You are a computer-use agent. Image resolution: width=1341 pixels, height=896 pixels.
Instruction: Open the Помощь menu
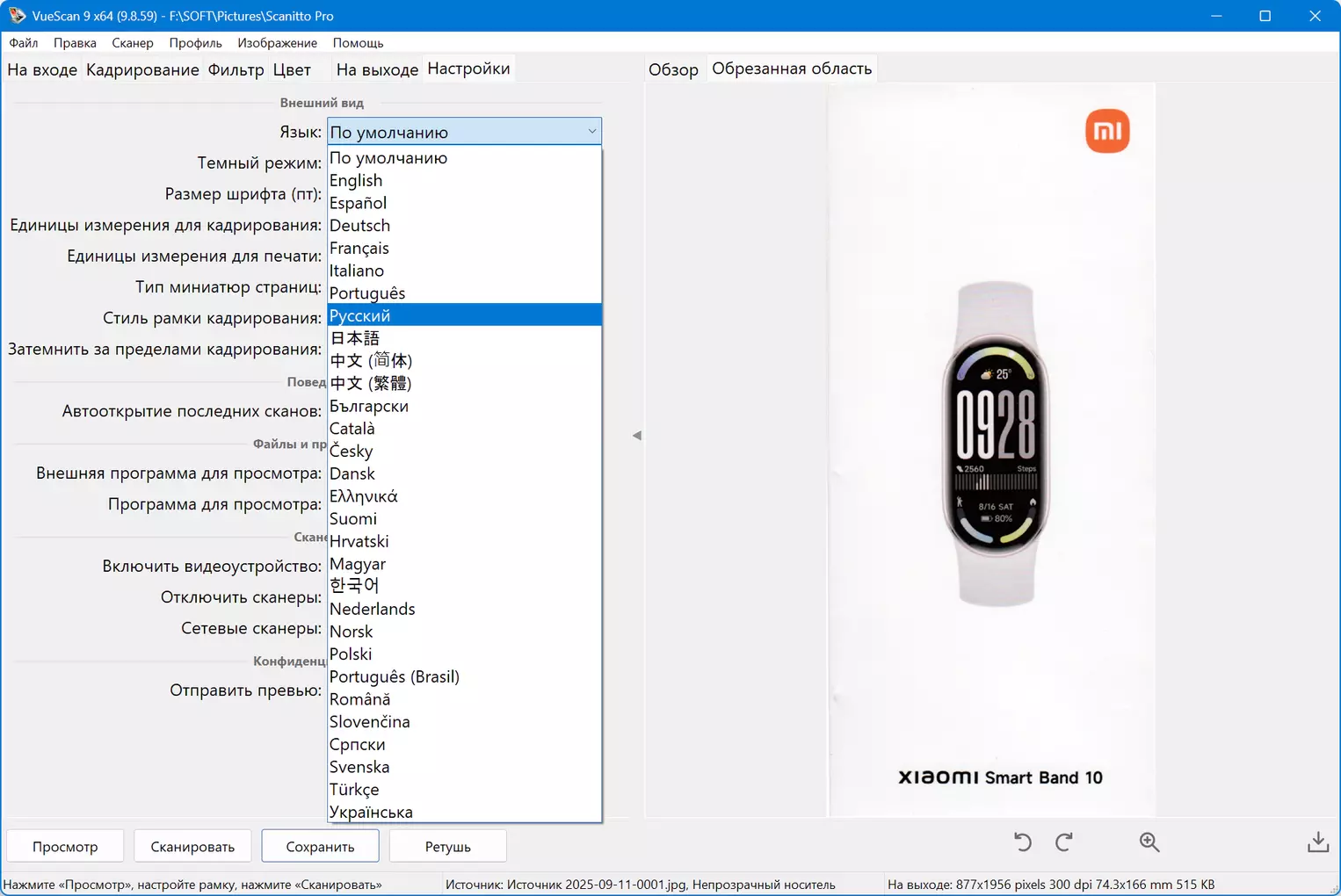359,43
